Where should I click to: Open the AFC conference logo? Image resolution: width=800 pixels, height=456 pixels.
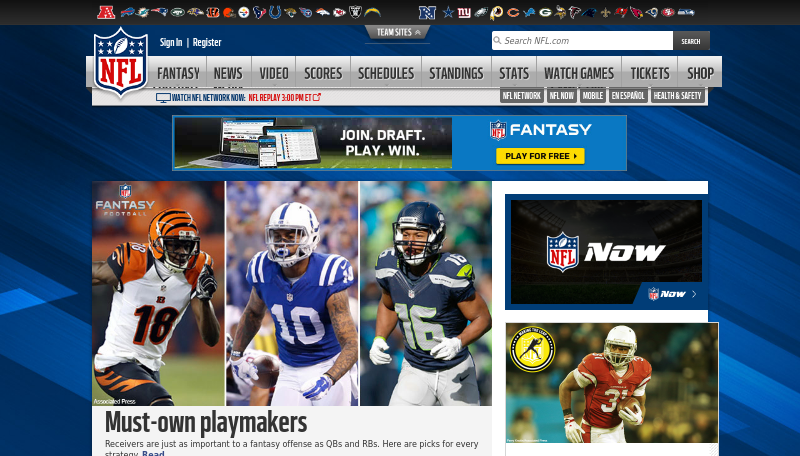pos(106,12)
